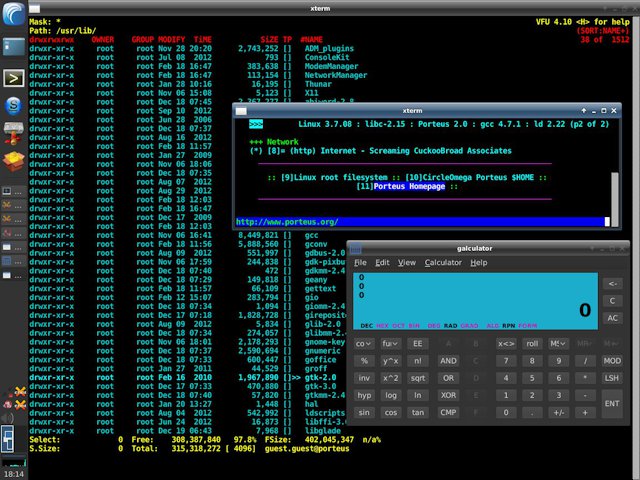The image size is (640, 480).
Task: Open galculator View menu
Action: [407, 262]
